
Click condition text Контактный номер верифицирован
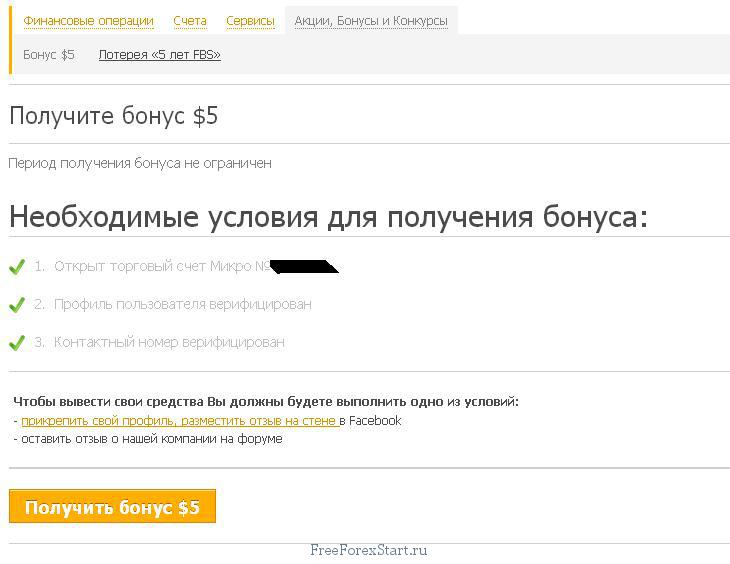coord(169,342)
